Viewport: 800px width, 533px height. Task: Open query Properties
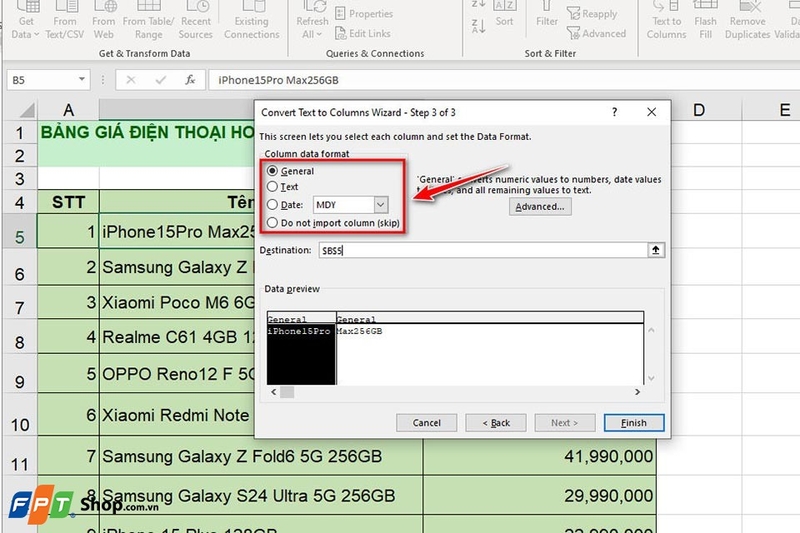364,14
